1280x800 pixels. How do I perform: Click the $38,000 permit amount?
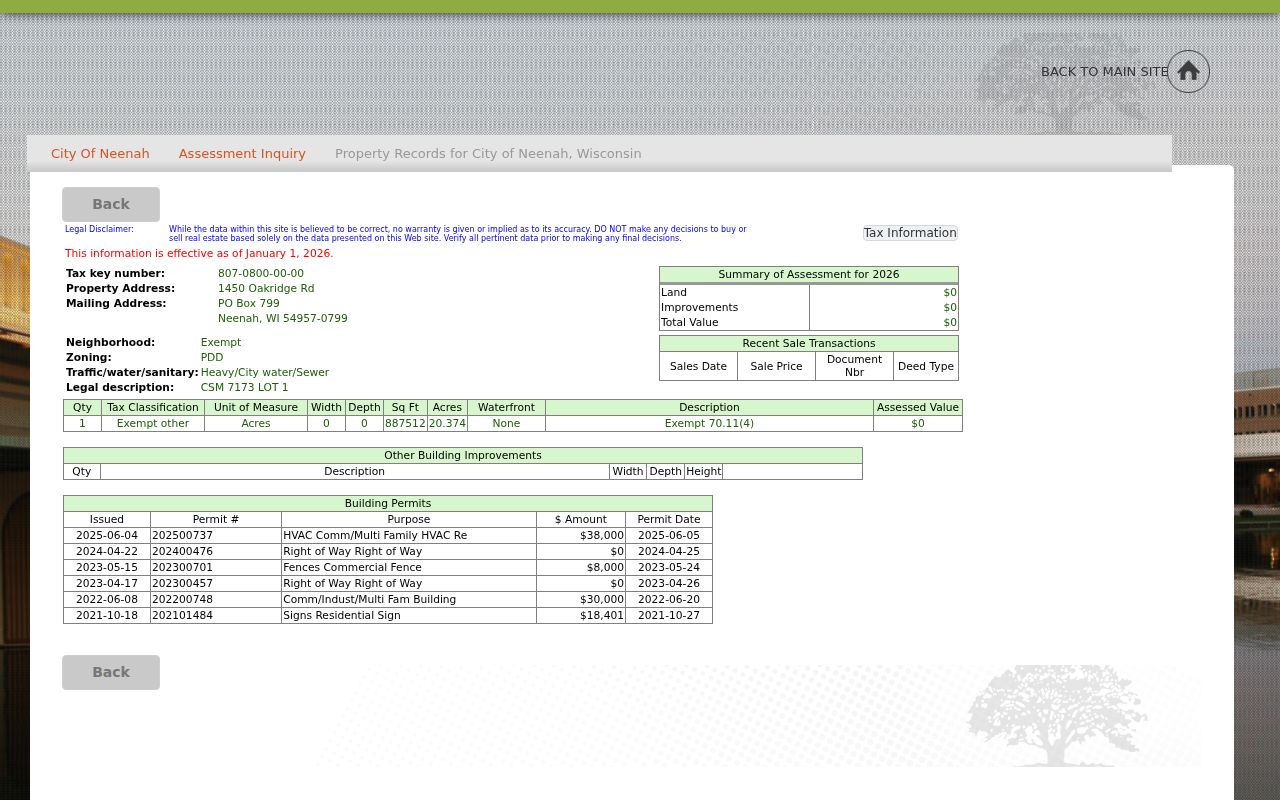click(581, 535)
